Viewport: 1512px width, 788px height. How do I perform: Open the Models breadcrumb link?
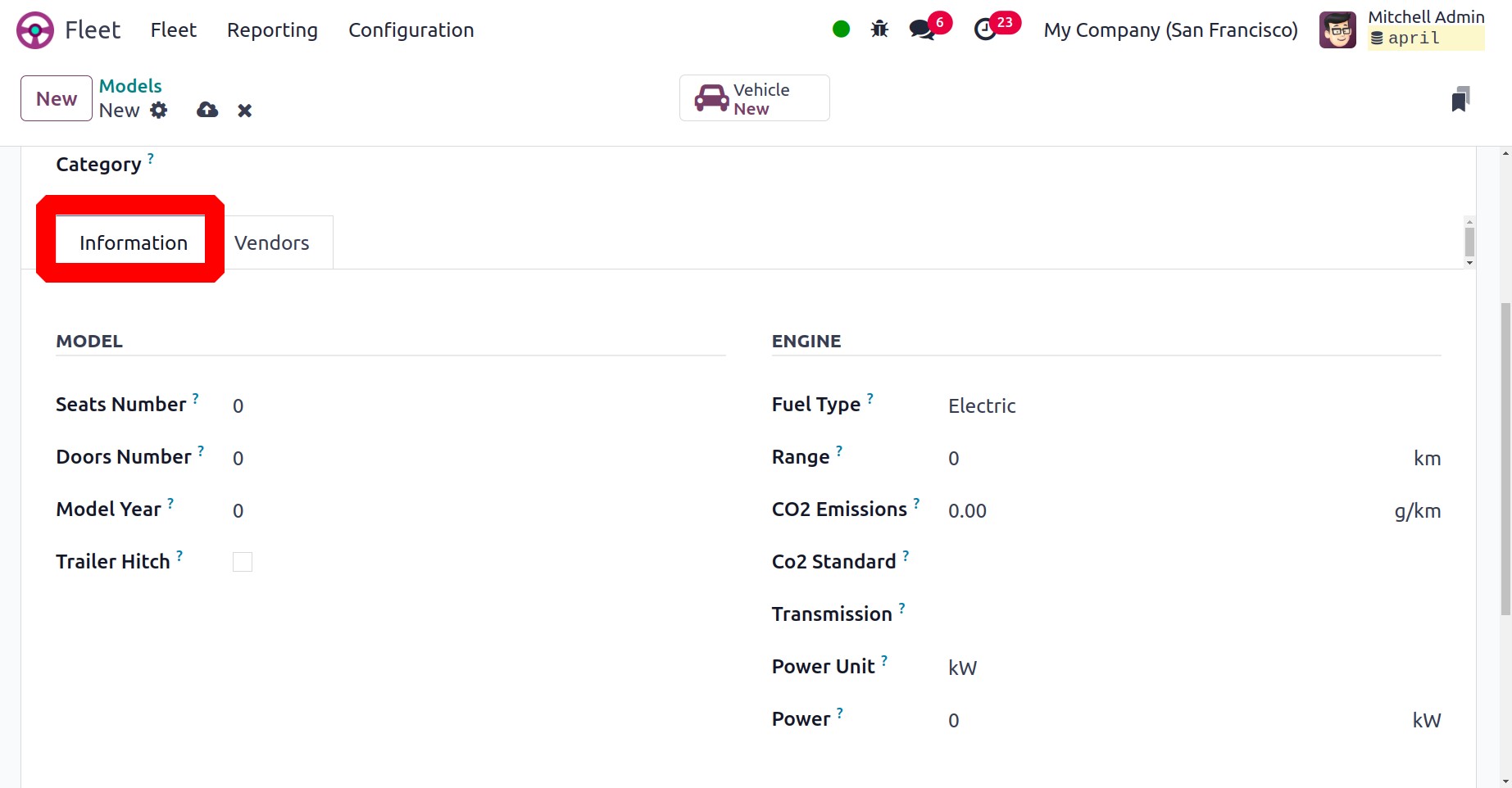(130, 86)
